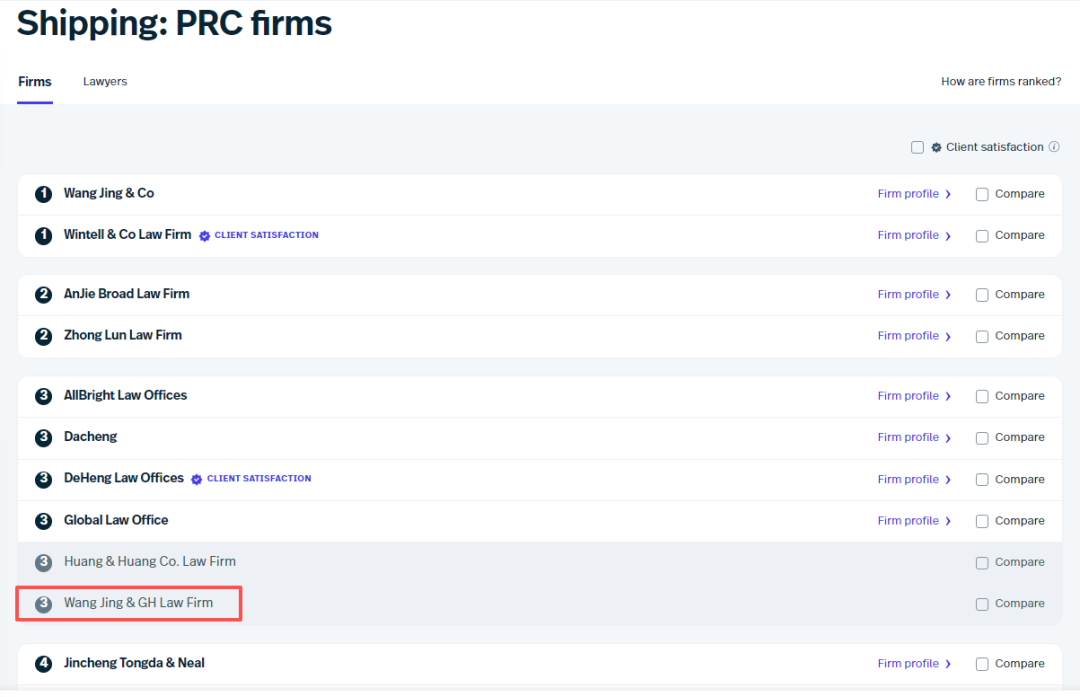Click rank 2 badge beside AnJie Broad Law Firm
Image resolution: width=1080 pixels, height=697 pixels.
[x=43, y=295]
